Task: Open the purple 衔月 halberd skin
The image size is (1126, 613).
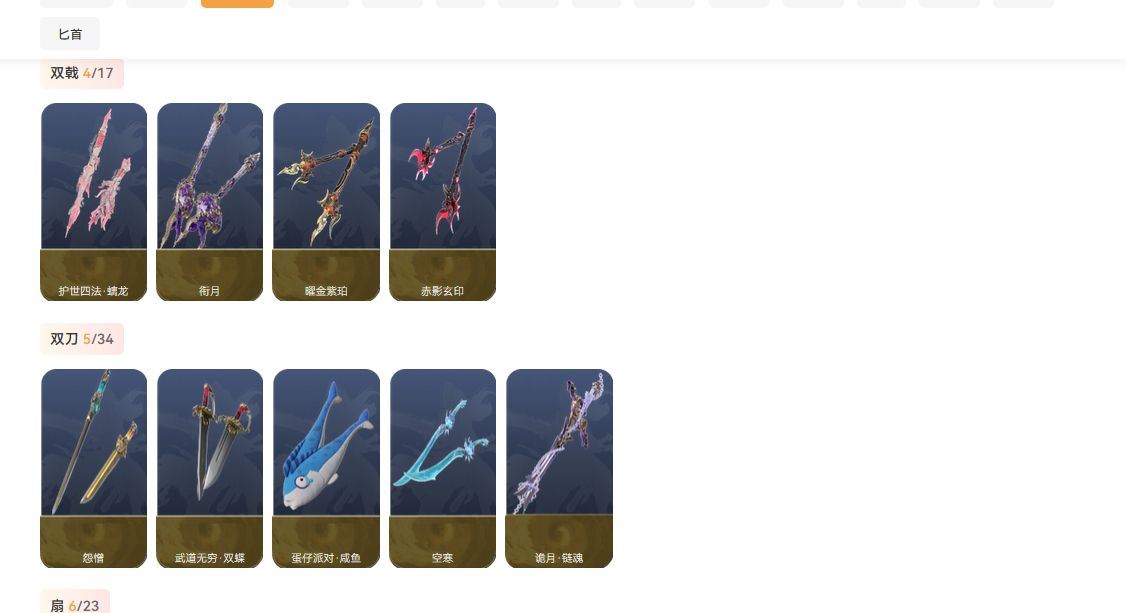Action: click(x=210, y=202)
